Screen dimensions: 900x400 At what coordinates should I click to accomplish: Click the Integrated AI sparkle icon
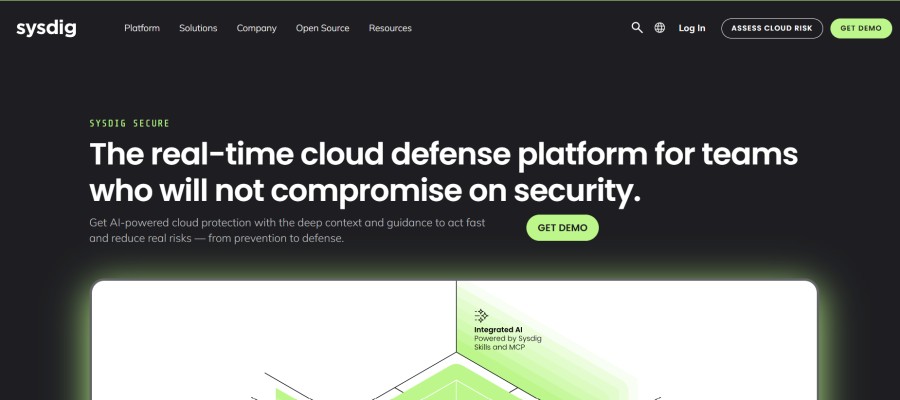[x=481, y=316]
